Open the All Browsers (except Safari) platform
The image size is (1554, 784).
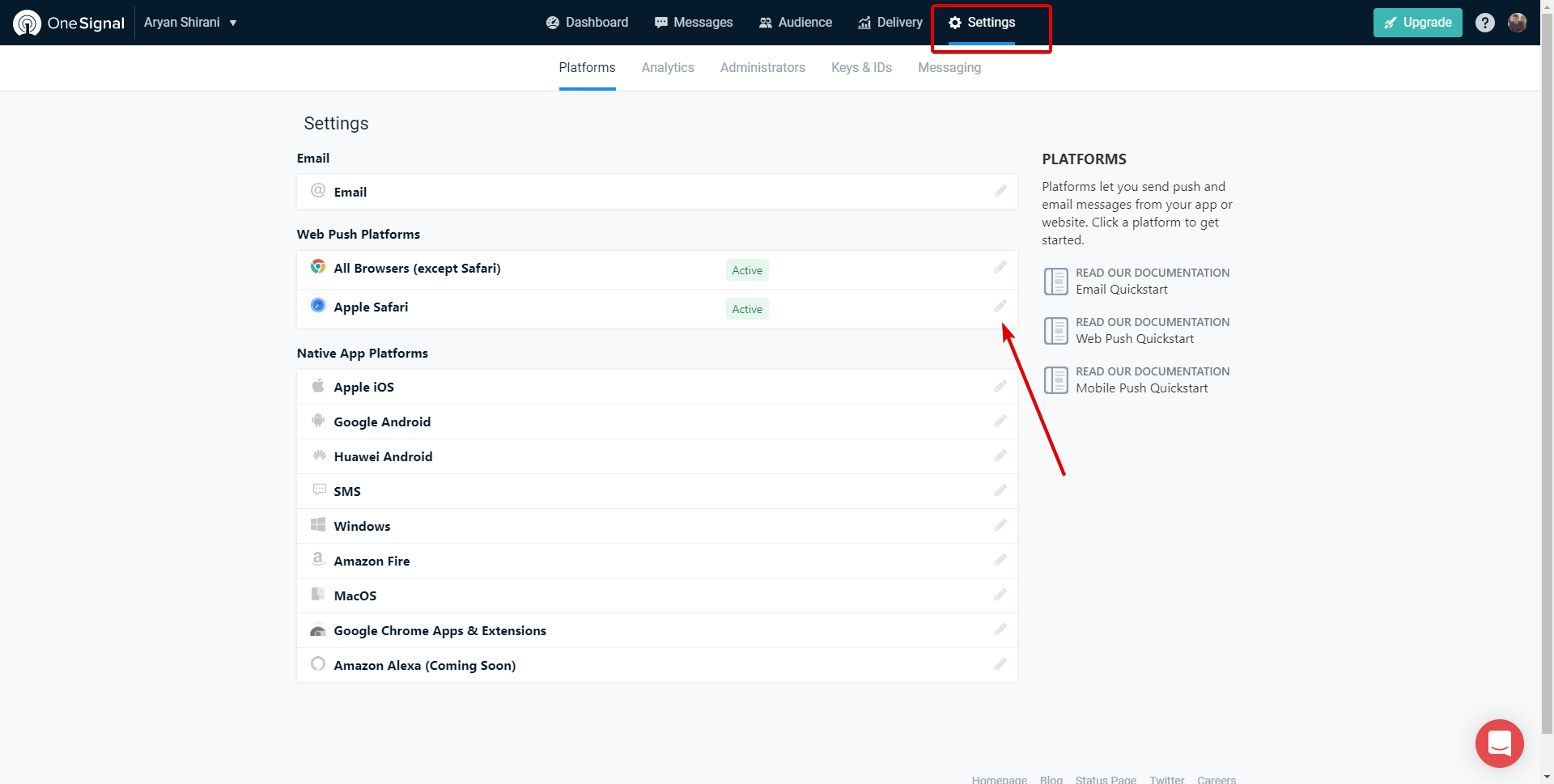coord(417,268)
